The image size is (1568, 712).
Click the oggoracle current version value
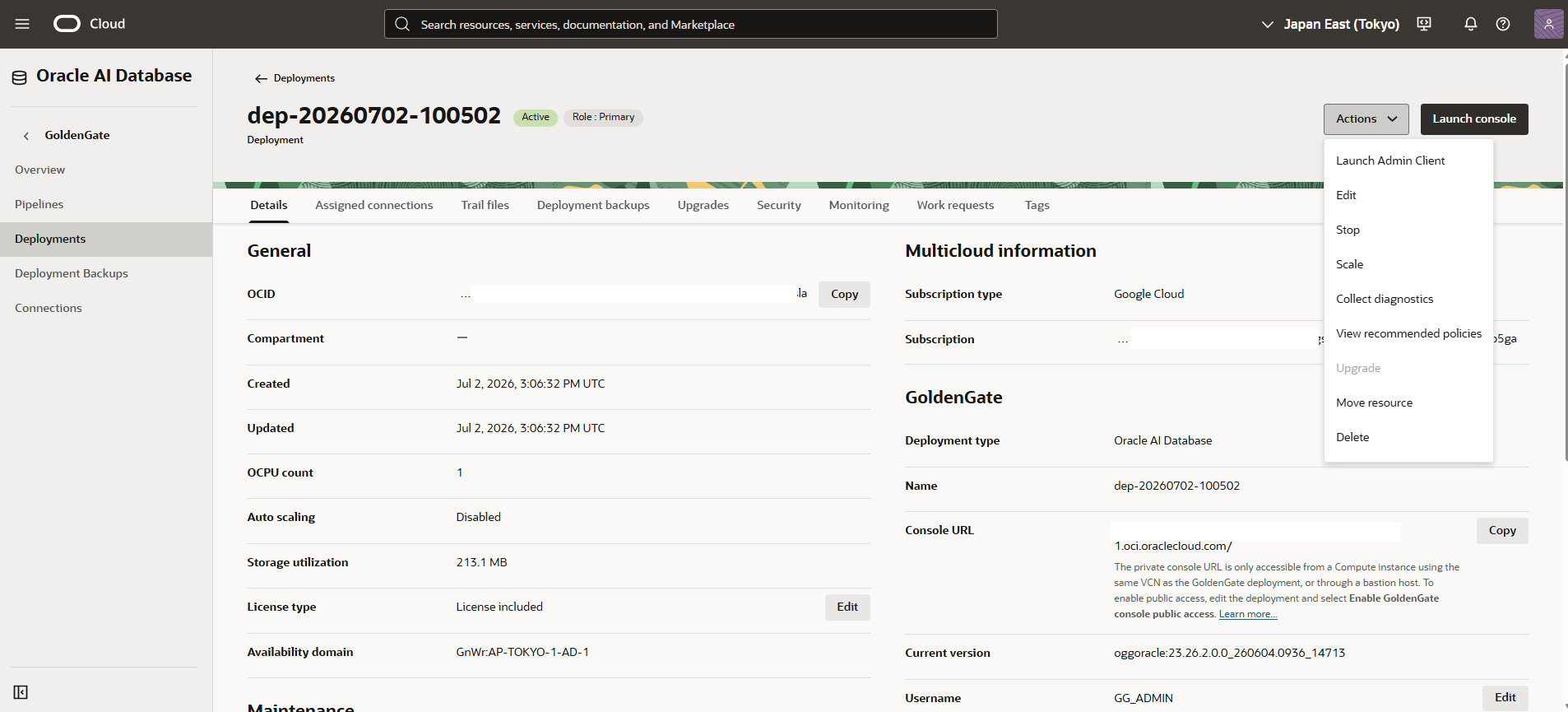coord(1229,653)
